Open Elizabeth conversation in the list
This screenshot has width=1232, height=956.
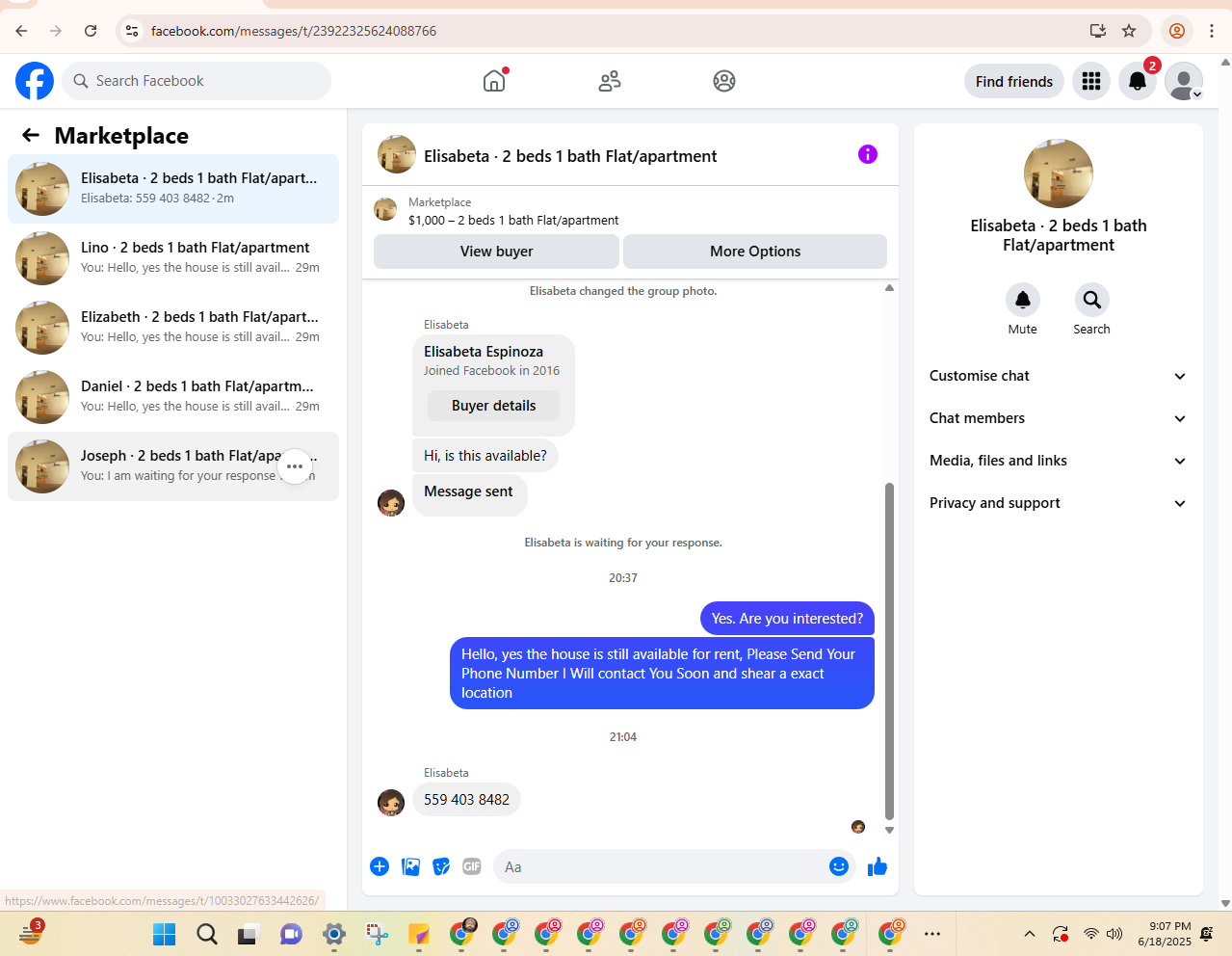point(173,328)
